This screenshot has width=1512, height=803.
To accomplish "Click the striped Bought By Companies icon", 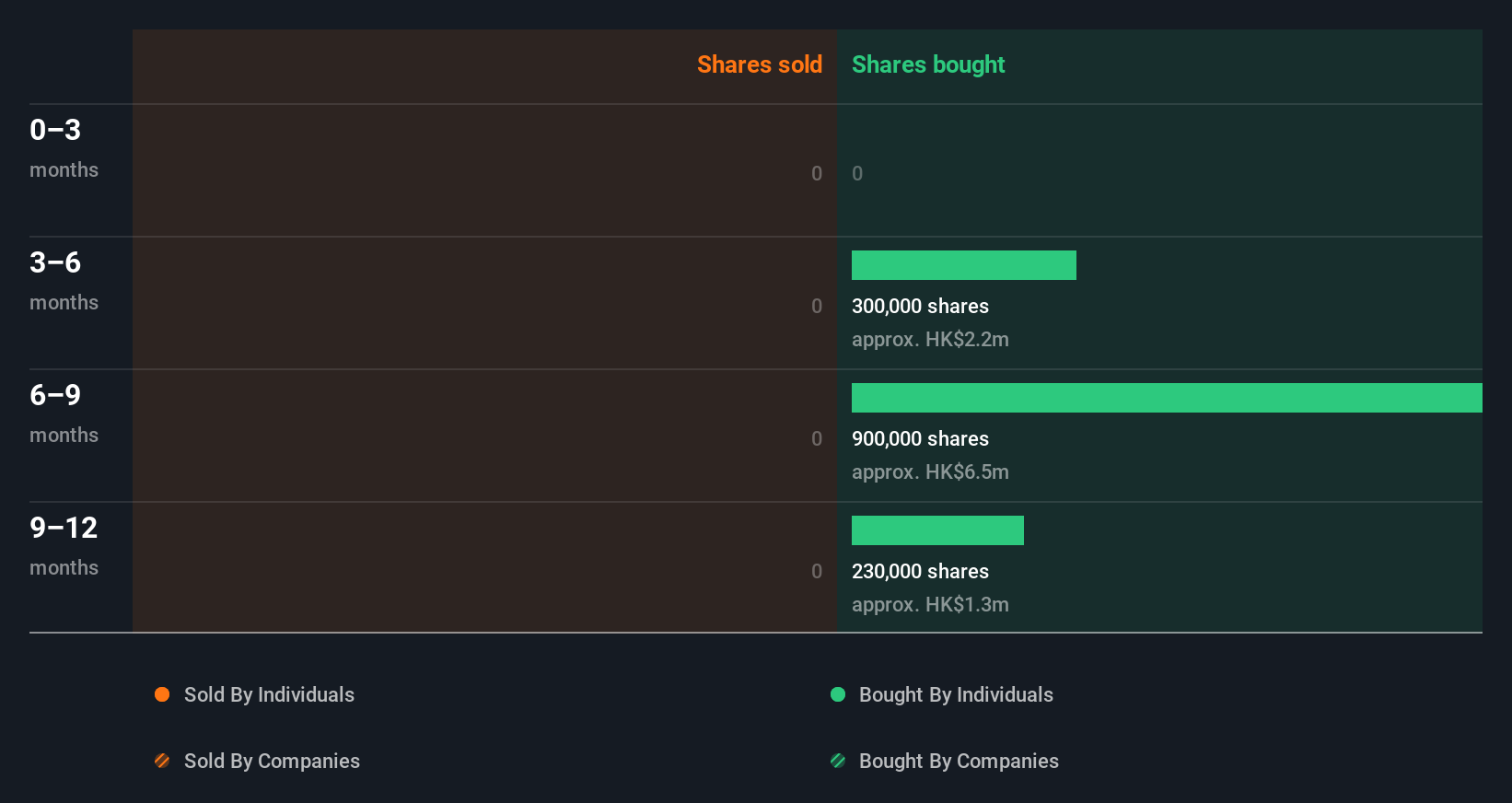I will [838, 761].
